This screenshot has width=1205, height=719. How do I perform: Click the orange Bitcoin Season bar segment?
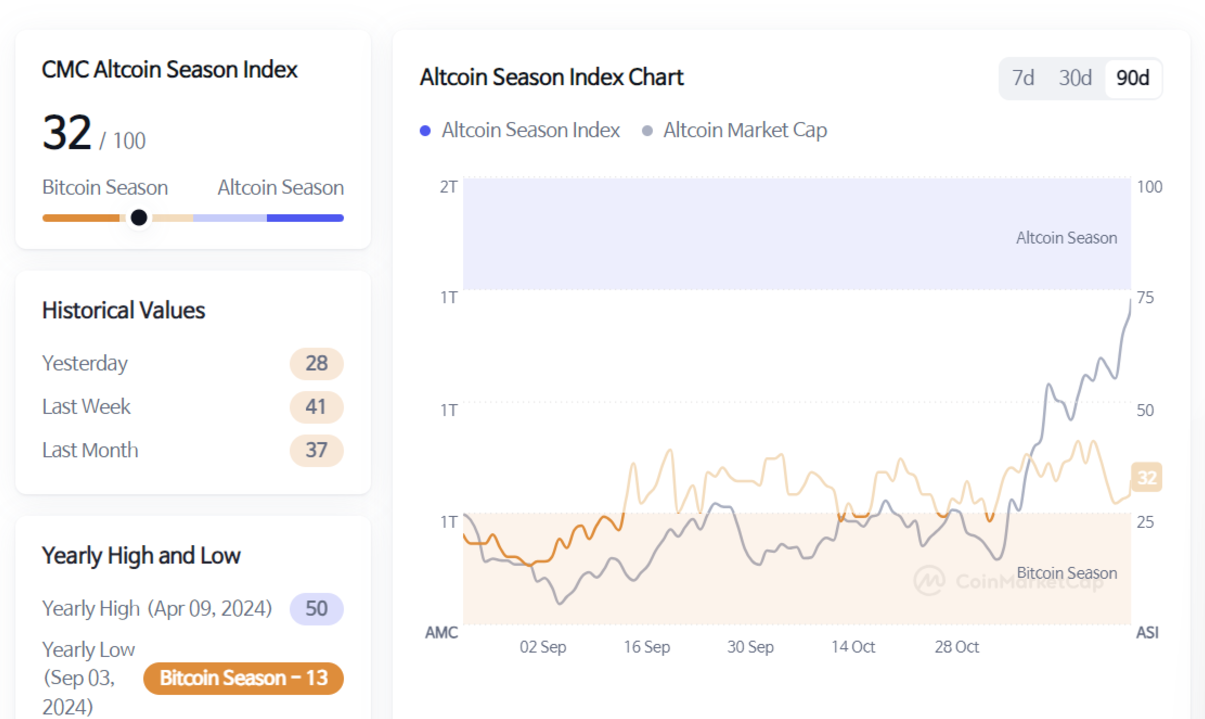click(x=80, y=218)
